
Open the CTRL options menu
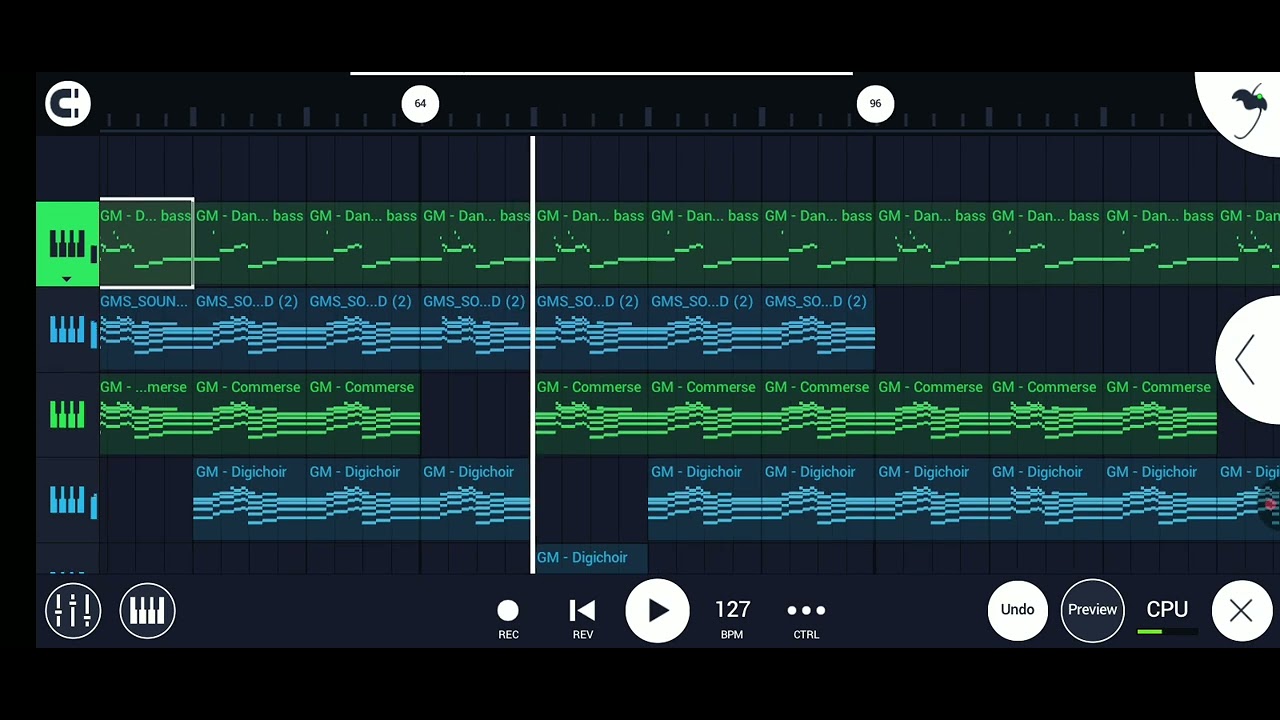tap(806, 618)
